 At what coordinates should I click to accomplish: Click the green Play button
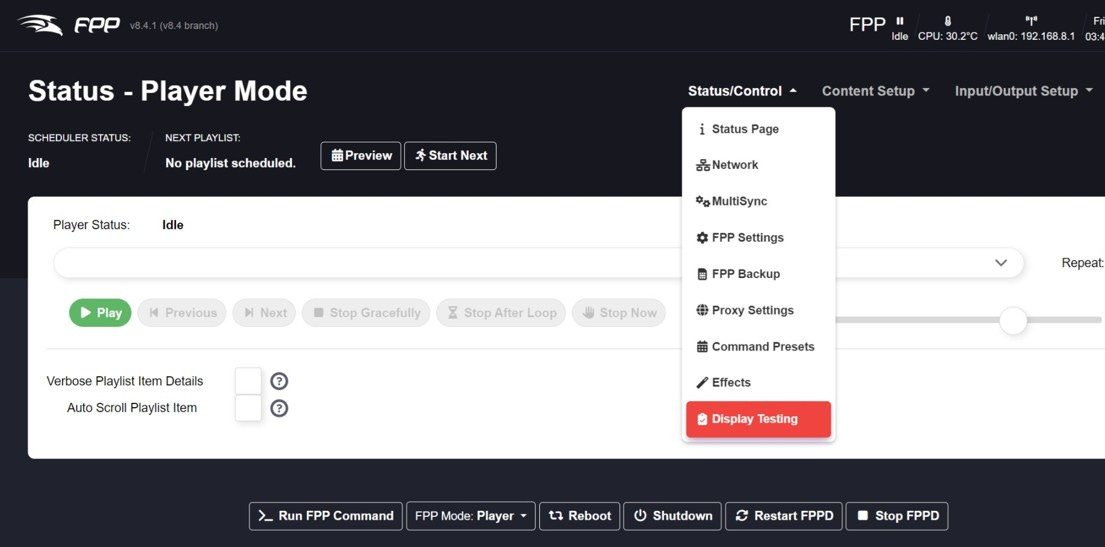coord(100,313)
